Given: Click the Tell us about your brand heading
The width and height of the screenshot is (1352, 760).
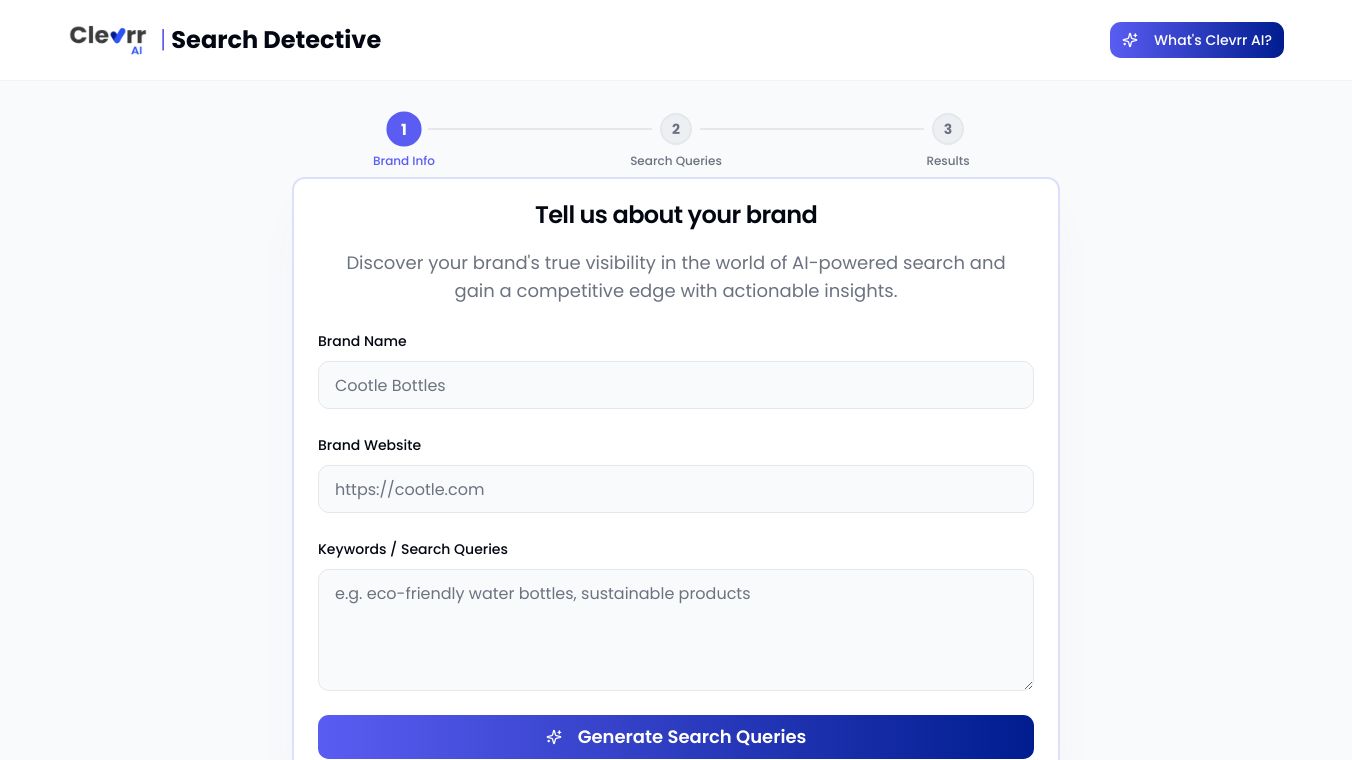Looking at the screenshot, I should pos(676,215).
